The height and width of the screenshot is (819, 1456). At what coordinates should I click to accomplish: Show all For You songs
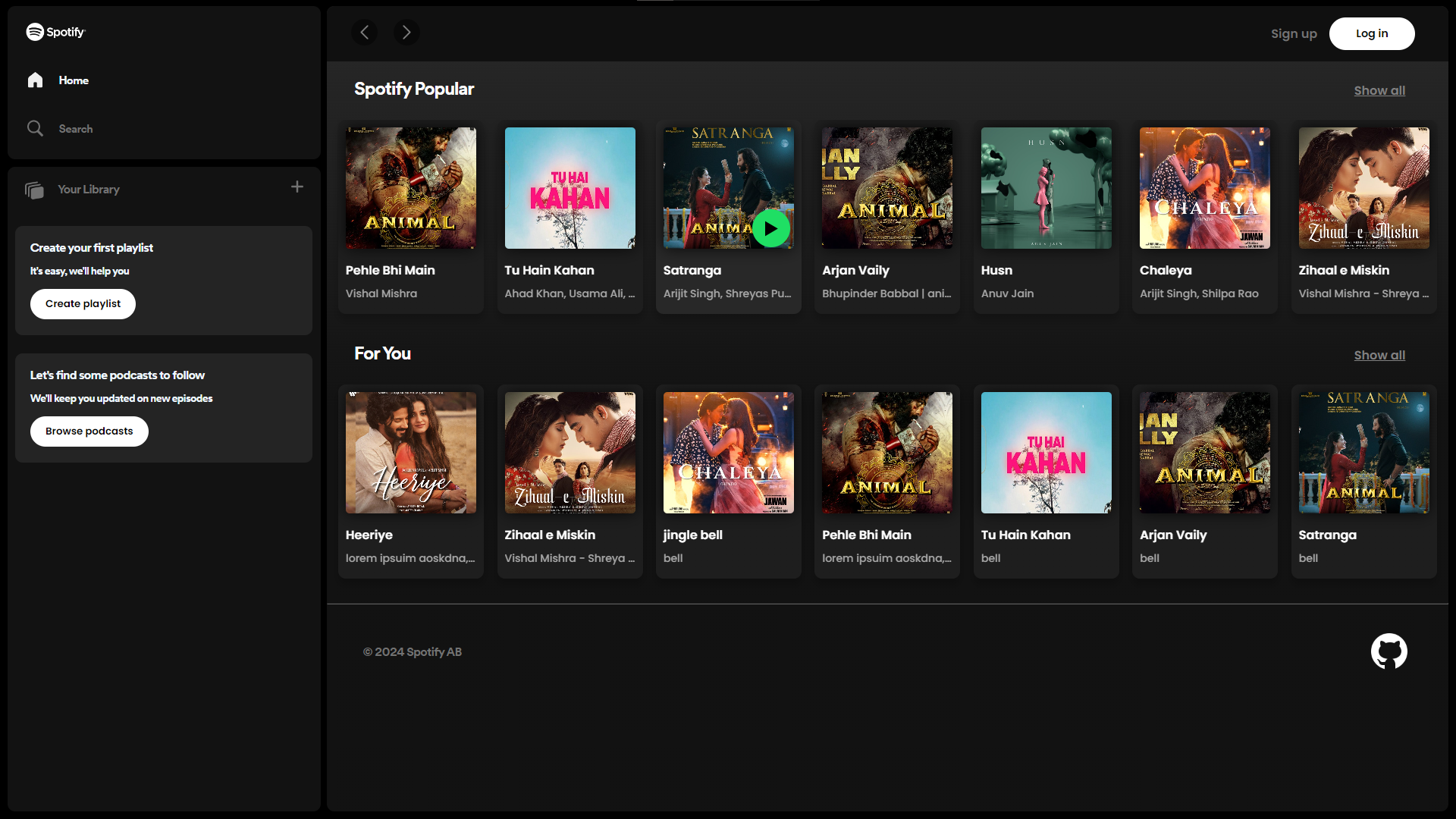click(x=1379, y=355)
